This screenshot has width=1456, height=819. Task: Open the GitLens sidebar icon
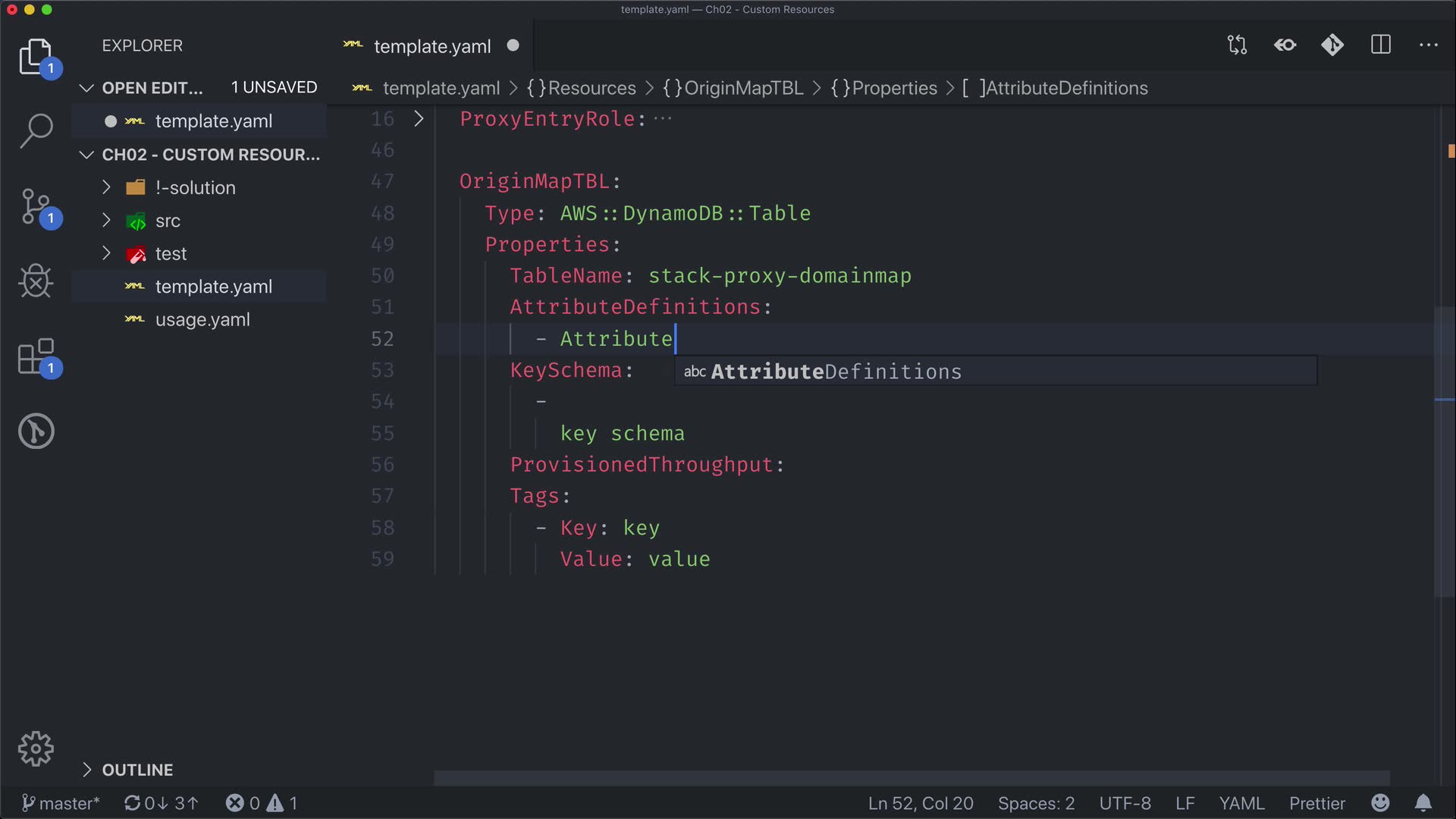(x=36, y=431)
